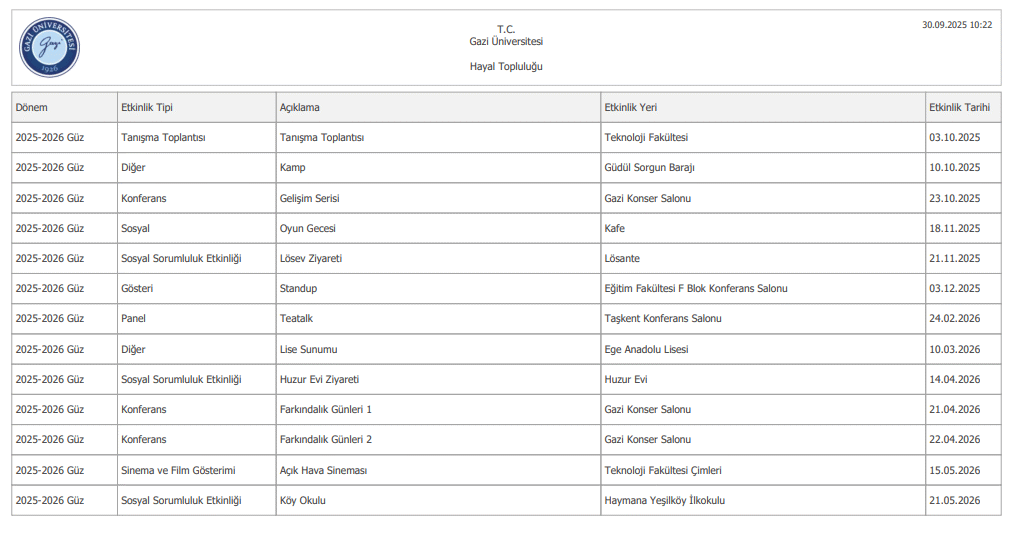The width and height of the screenshot is (1016, 534).
Task: Click the Güdül Sorgun Barajı location cell
Action: [649, 168]
